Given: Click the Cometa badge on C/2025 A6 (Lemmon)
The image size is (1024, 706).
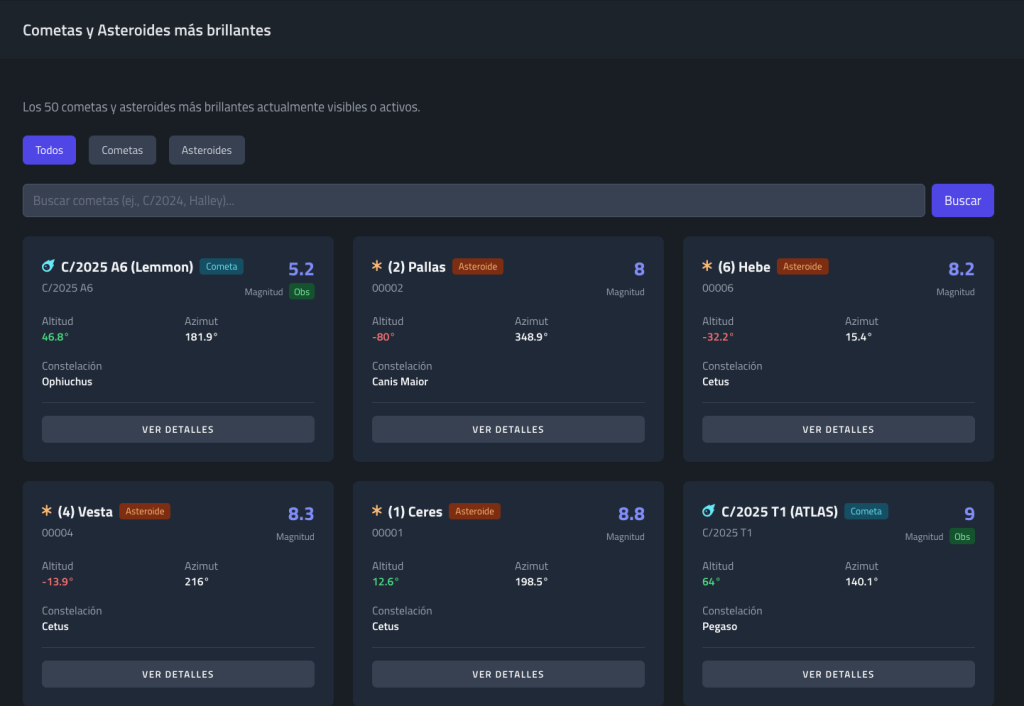Looking at the screenshot, I should point(221,266).
